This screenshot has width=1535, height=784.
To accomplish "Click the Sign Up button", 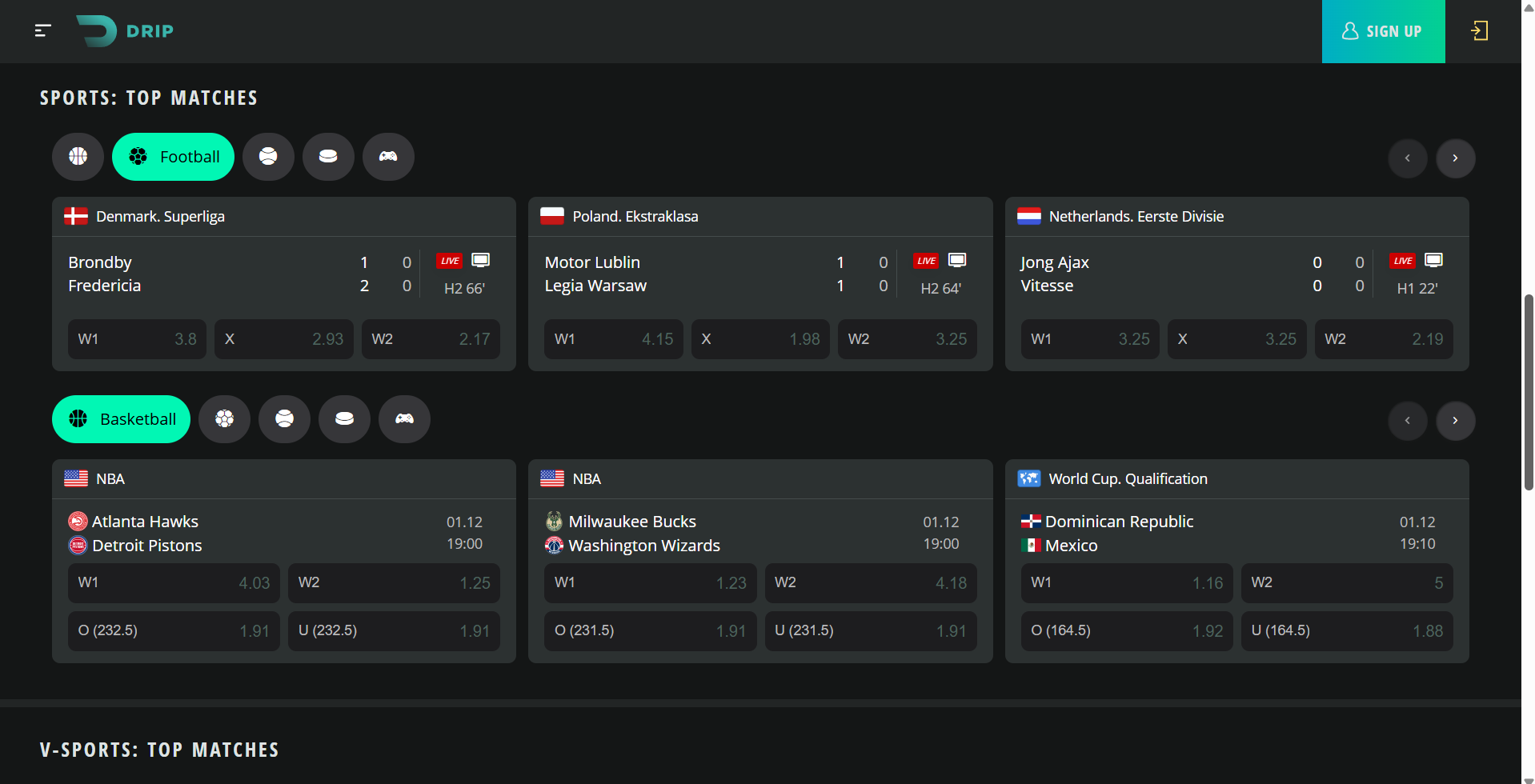I will (x=1383, y=31).
